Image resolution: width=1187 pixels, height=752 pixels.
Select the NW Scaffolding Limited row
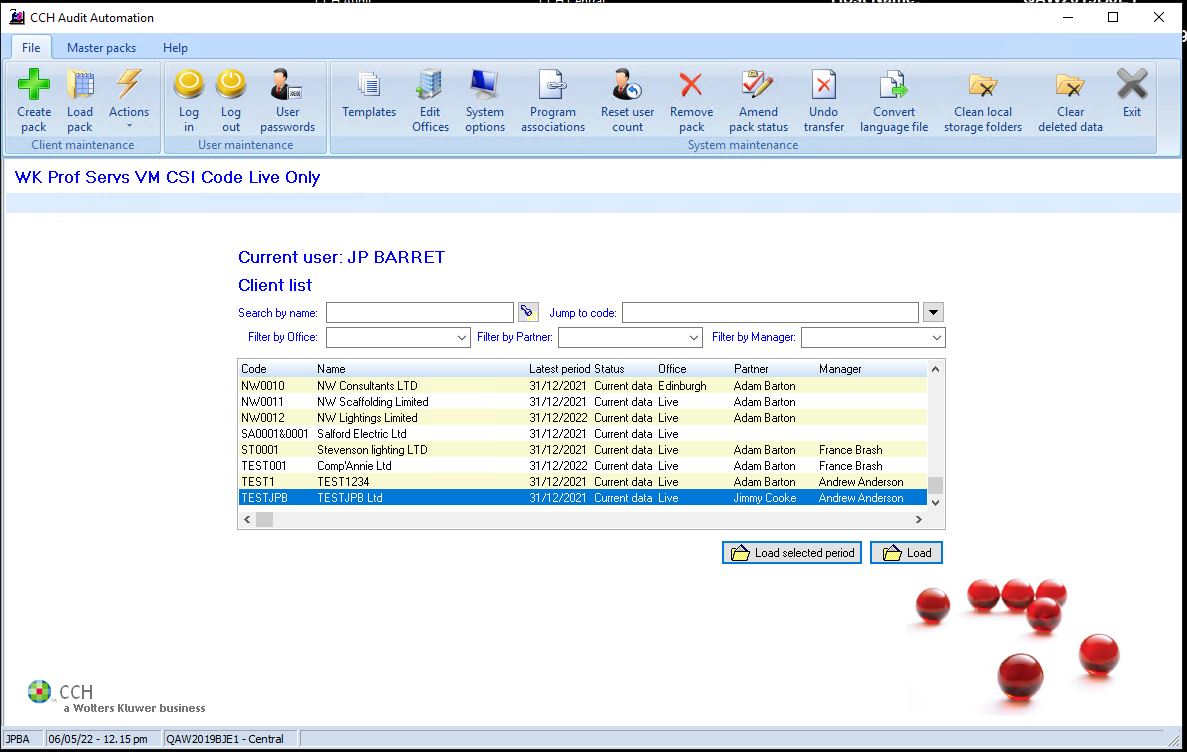click(x=582, y=401)
